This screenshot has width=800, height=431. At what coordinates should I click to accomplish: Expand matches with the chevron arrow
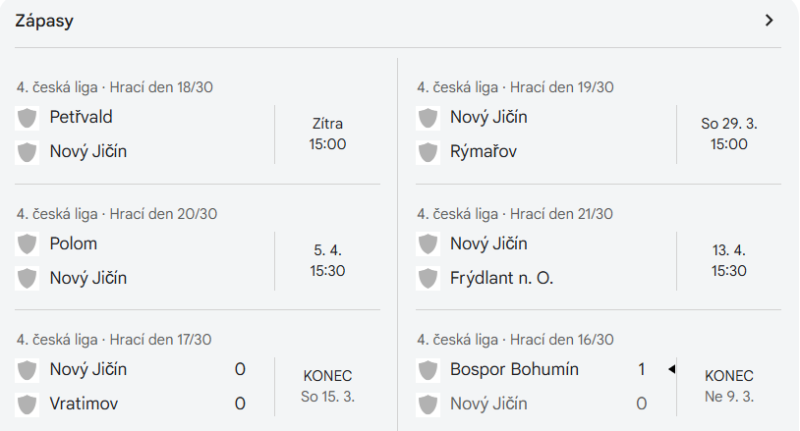[x=769, y=20]
